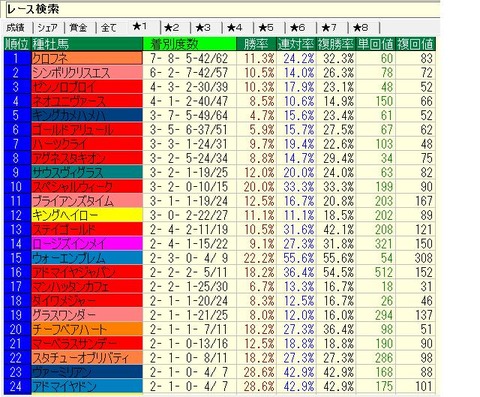The image size is (480, 397).
Task: Select the ダイワメジャー row
Action: (x=87, y=300)
